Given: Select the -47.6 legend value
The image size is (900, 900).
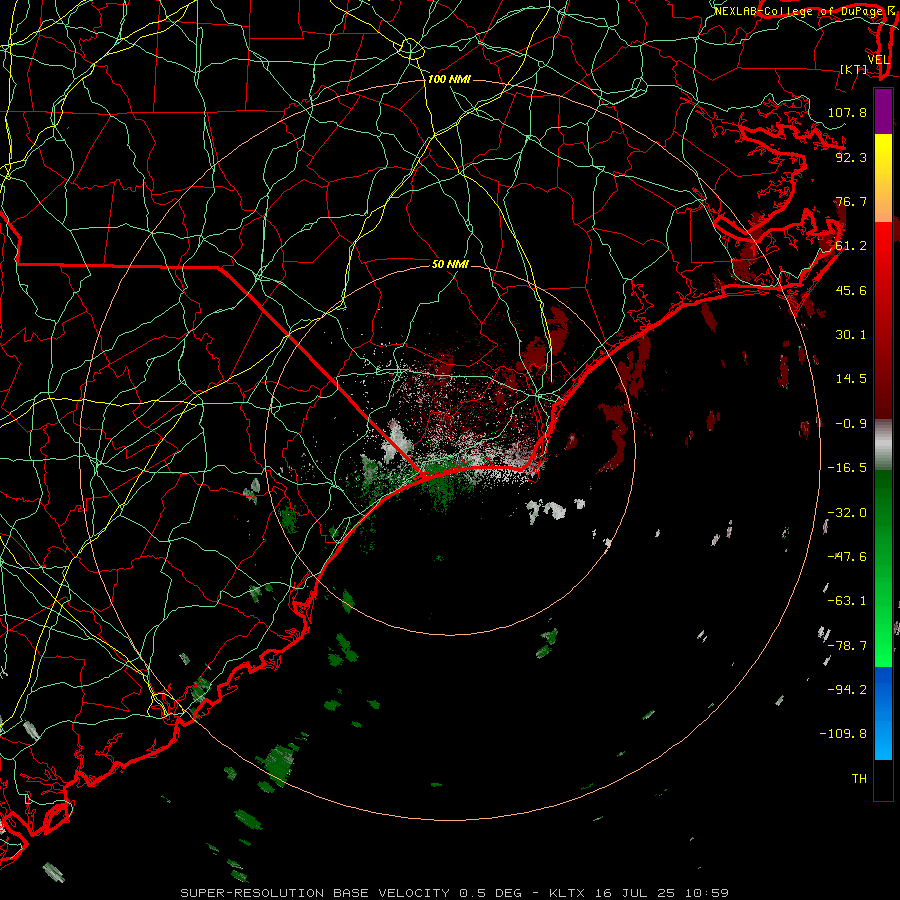Looking at the screenshot, I should (847, 557).
